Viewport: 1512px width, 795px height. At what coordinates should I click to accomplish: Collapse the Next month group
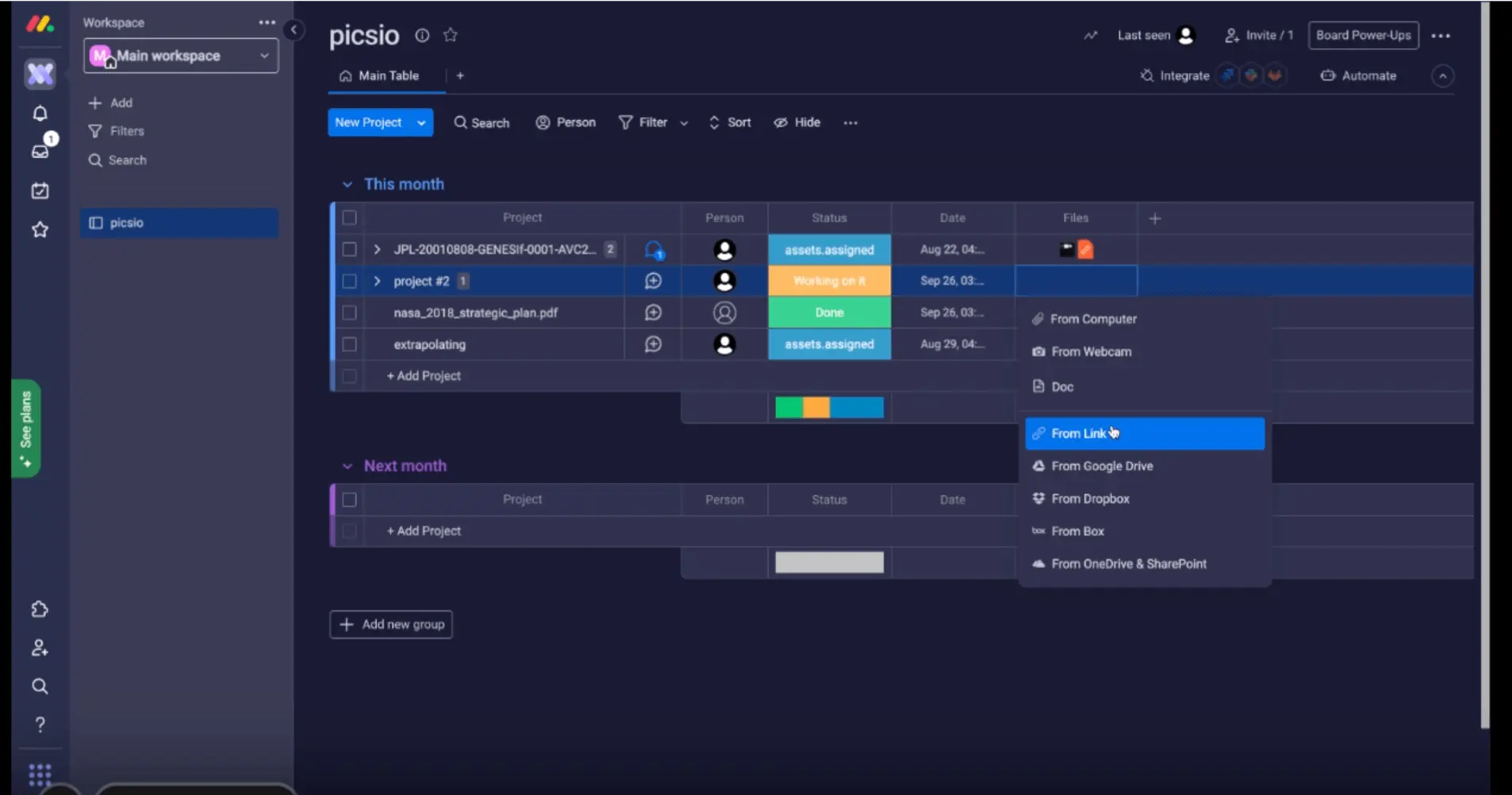(x=347, y=467)
